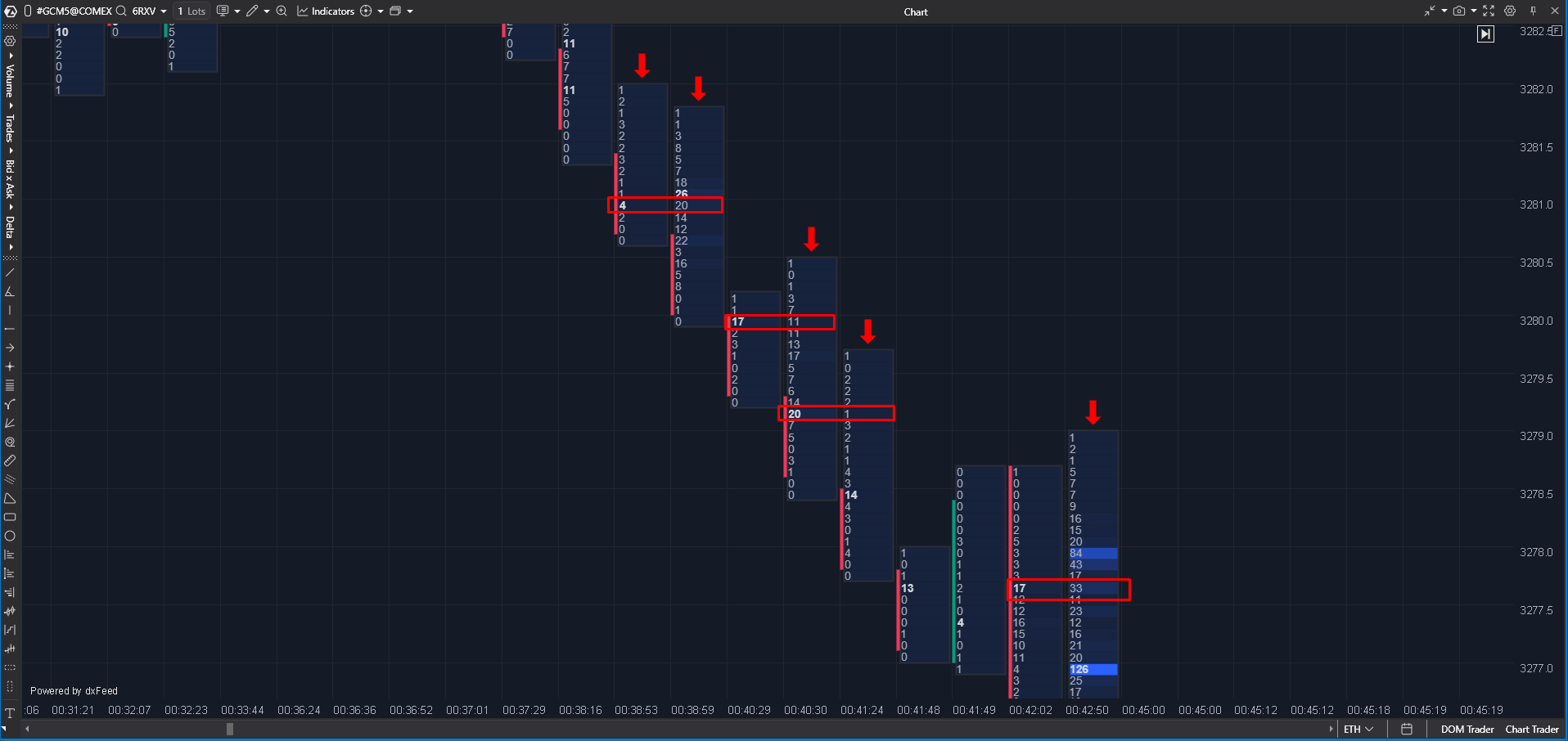Click the #GCM5@COMEX symbol field

tap(74, 11)
